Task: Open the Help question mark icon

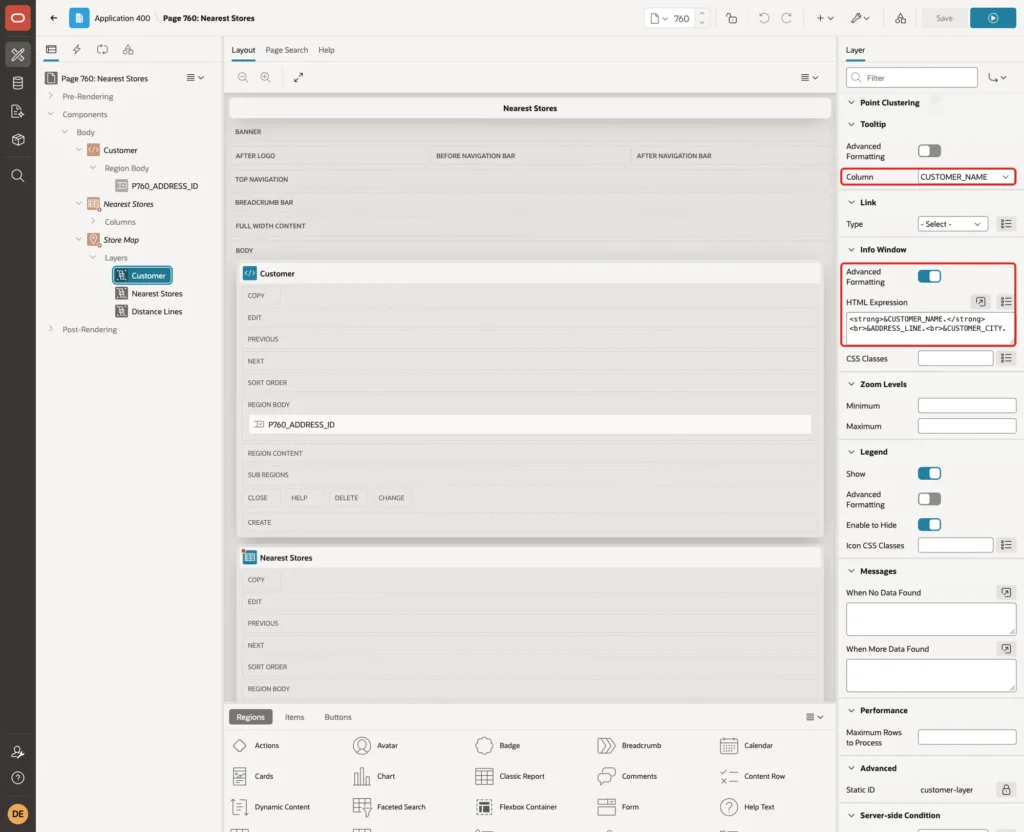Action: (18, 778)
